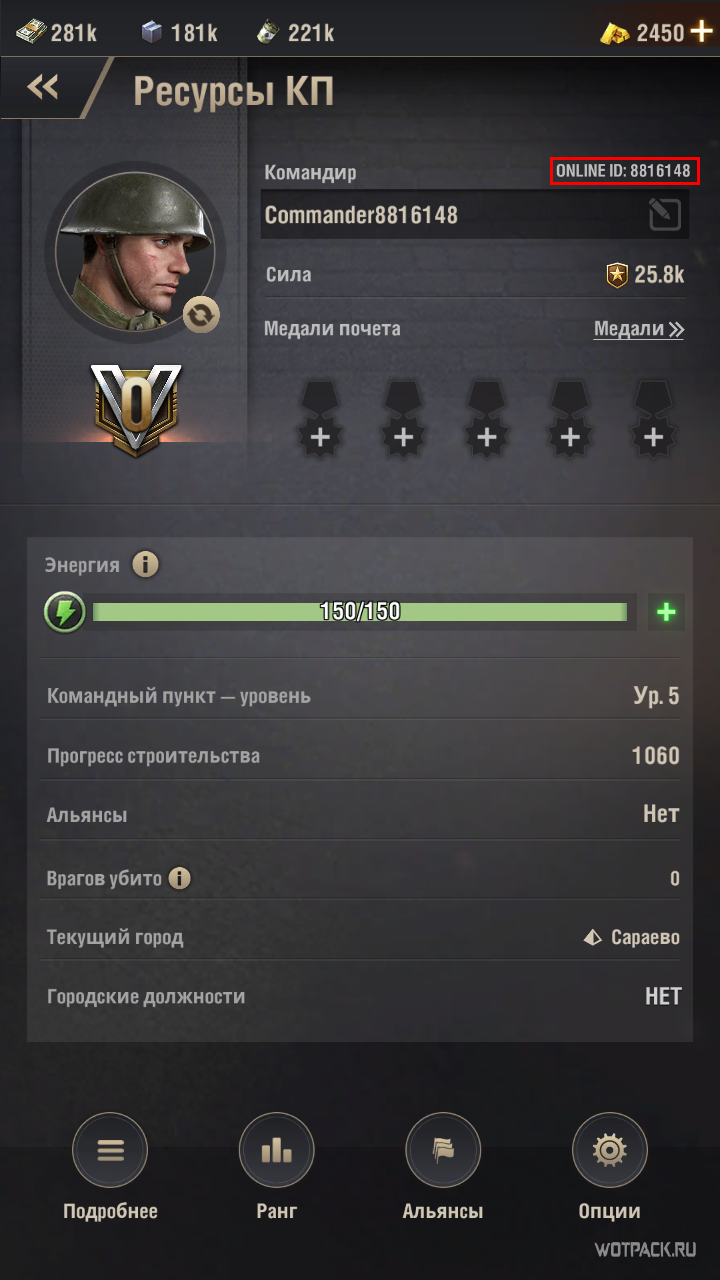
Task: Open the Подробнее menu button
Action: point(110,1151)
